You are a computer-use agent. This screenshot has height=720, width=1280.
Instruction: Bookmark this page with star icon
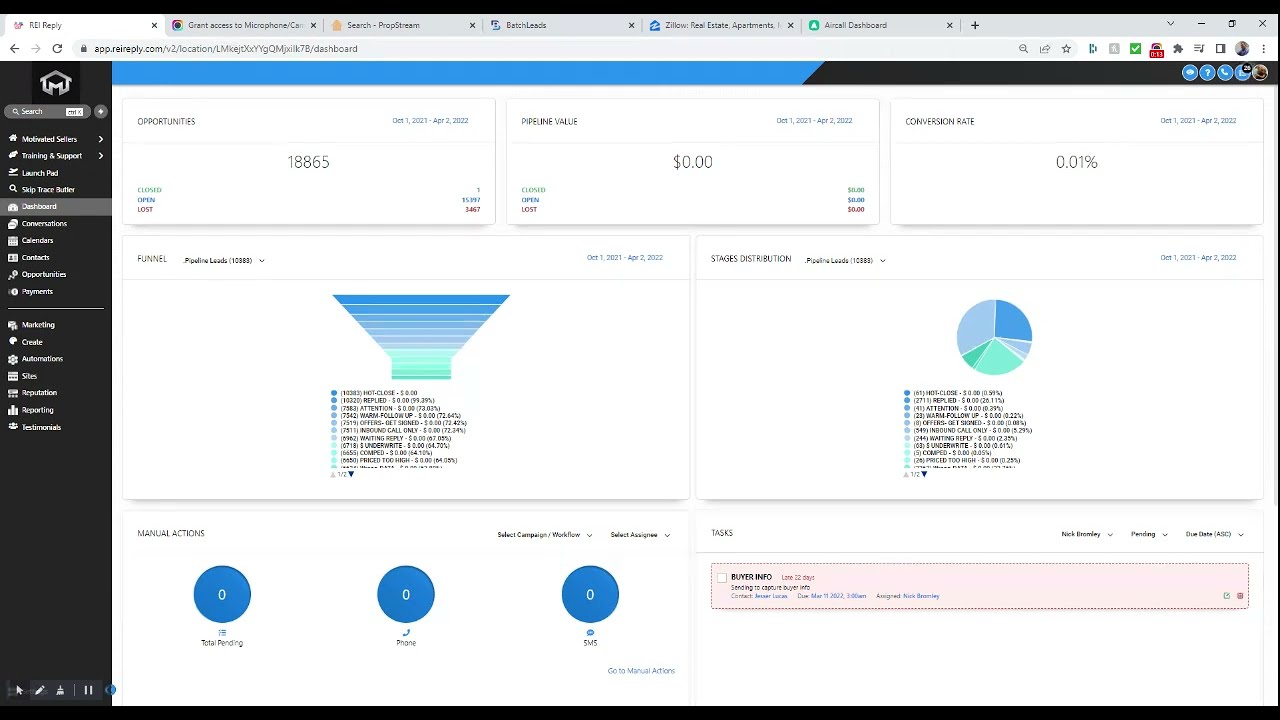point(1066,49)
